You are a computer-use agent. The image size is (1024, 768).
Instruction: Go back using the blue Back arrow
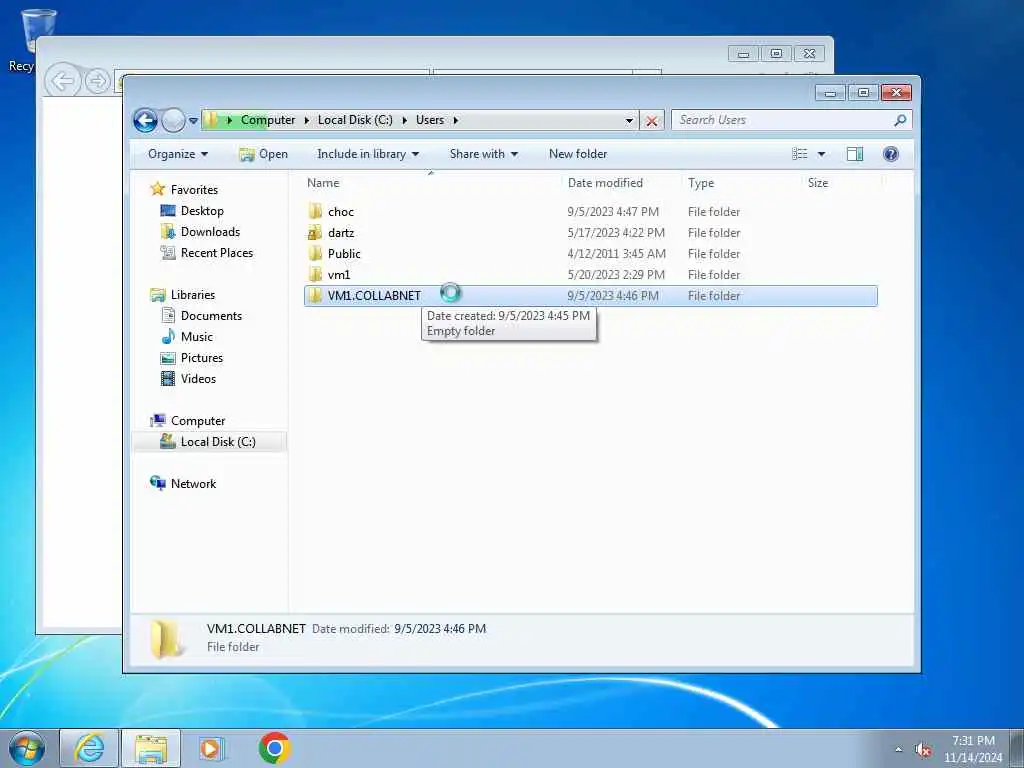[145, 120]
